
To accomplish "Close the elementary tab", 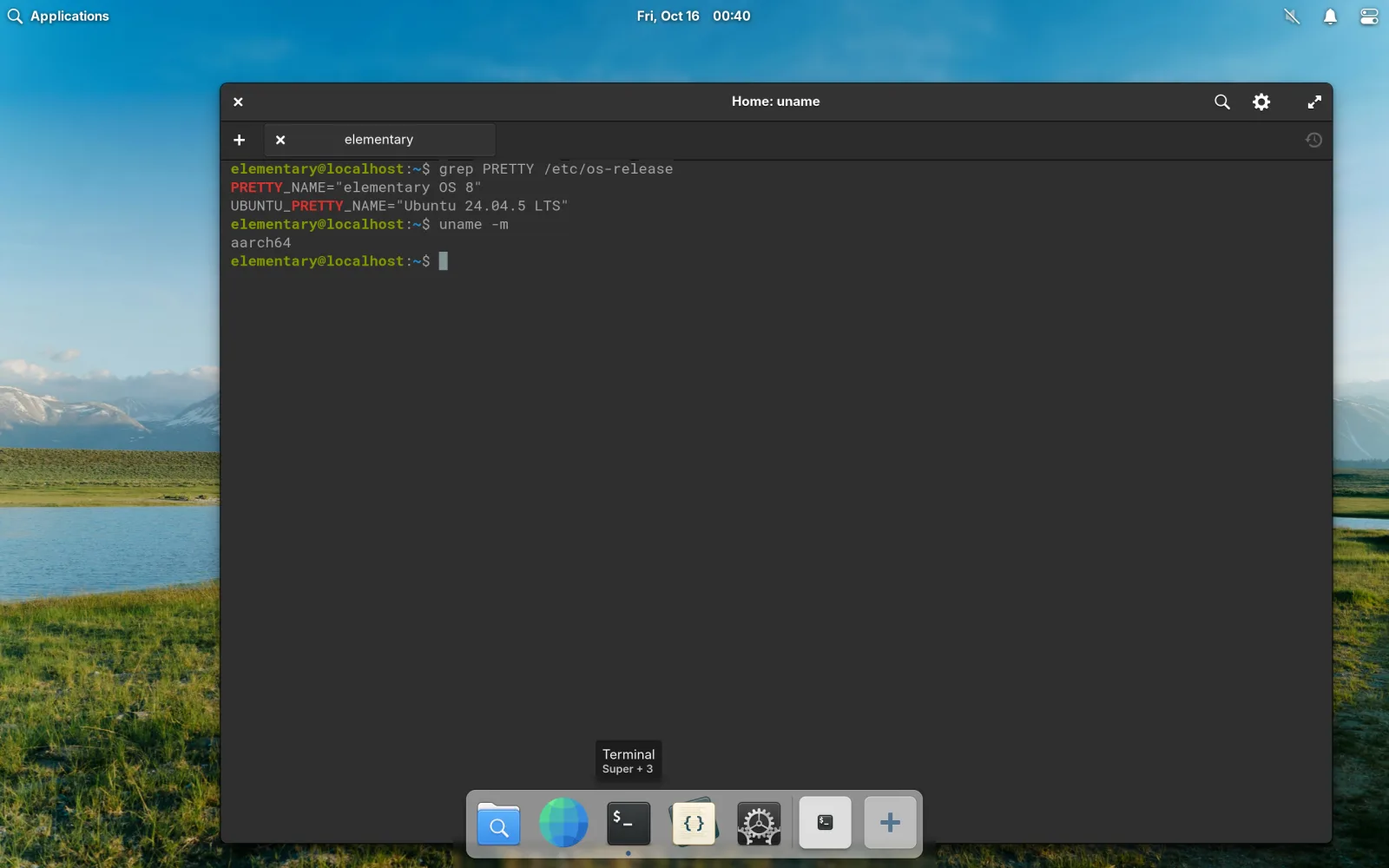I will 280,140.
